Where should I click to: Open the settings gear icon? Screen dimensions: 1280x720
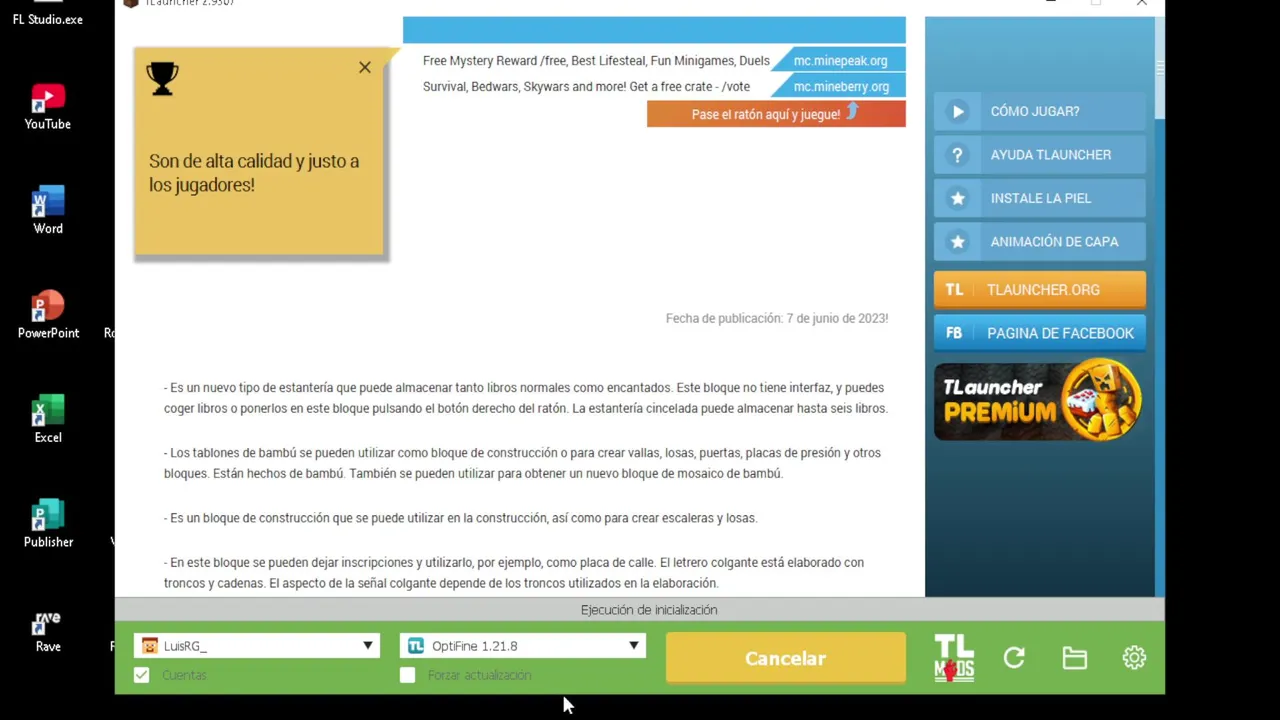point(1134,658)
